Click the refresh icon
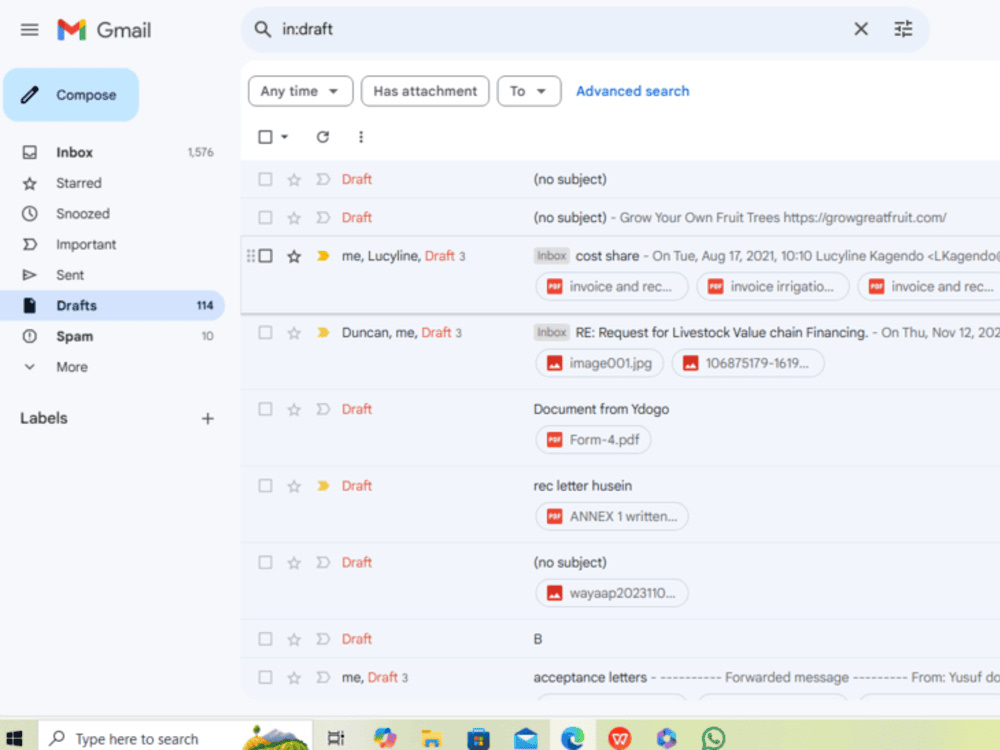1000x750 pixels. [x=323, y=136]
